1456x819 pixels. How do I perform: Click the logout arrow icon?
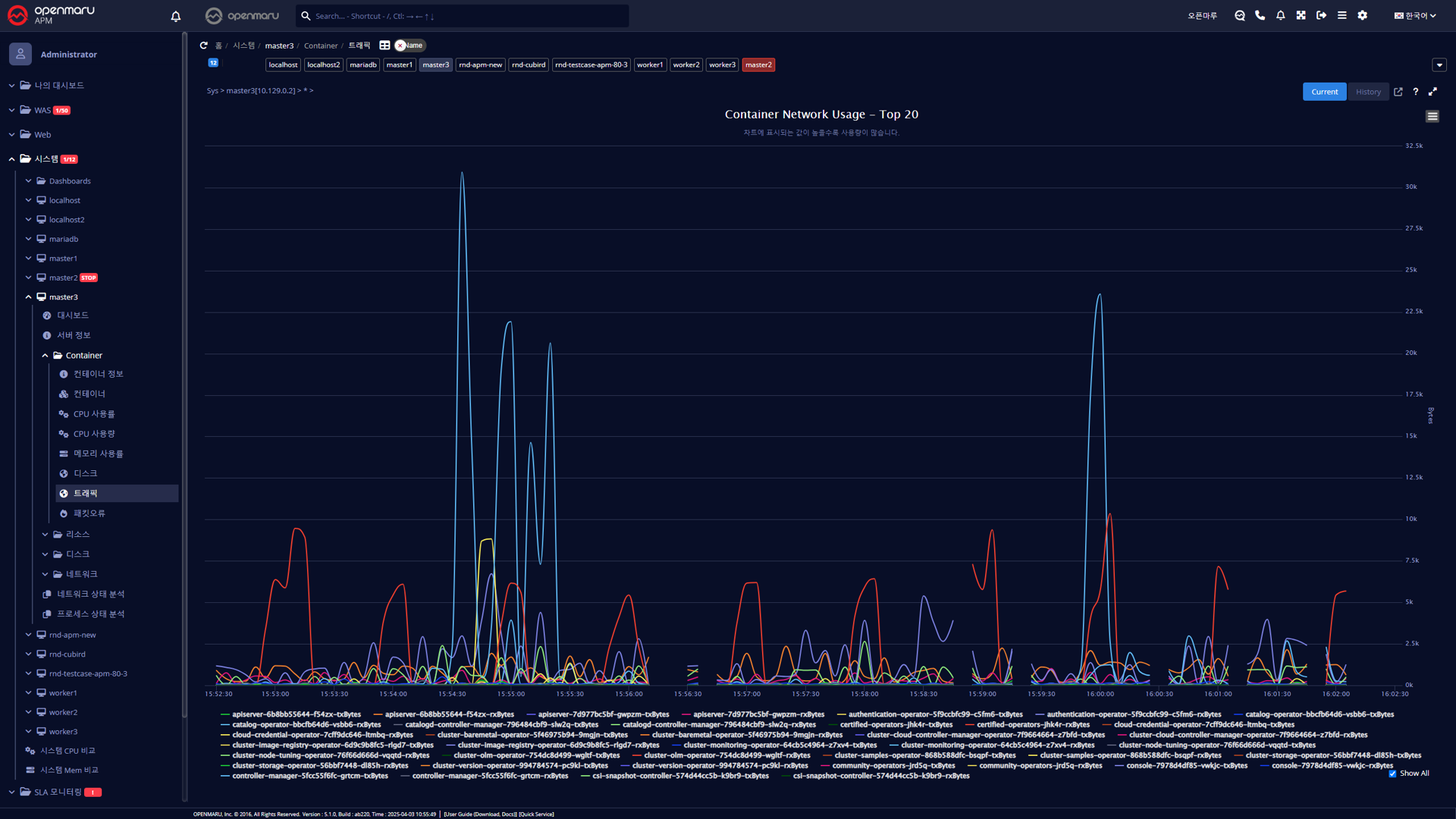coord(1321,15)
